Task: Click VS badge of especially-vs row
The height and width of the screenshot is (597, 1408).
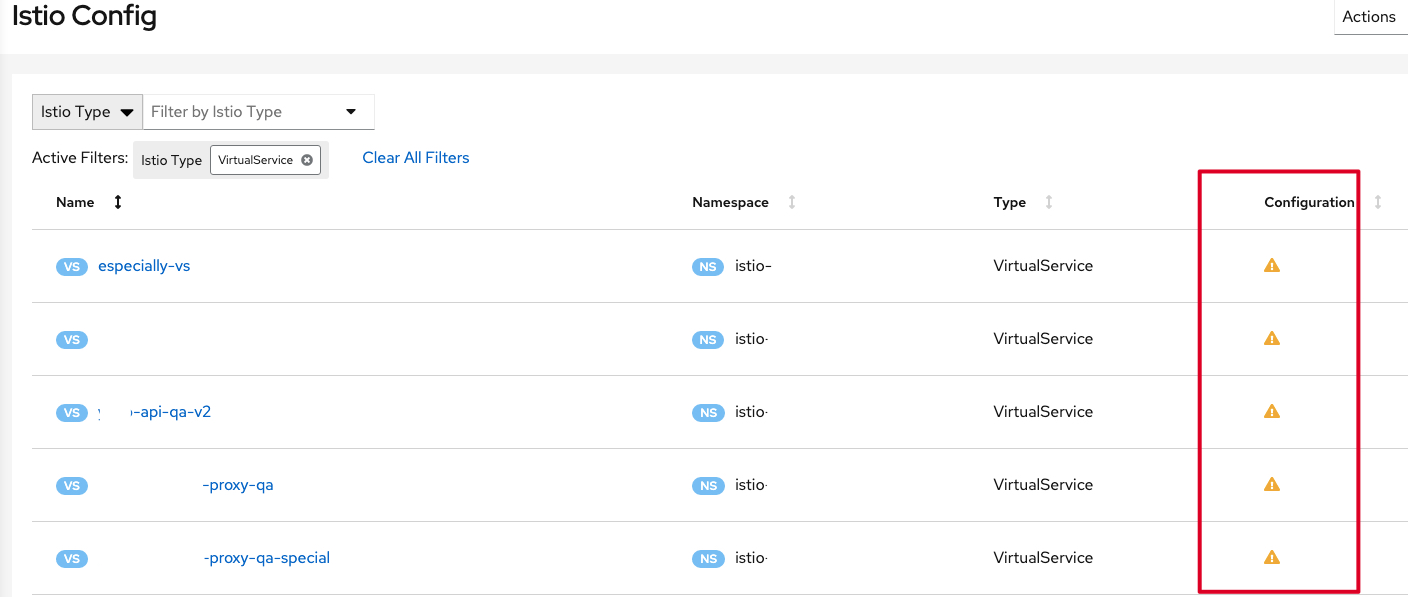Action: click(72, 267)
